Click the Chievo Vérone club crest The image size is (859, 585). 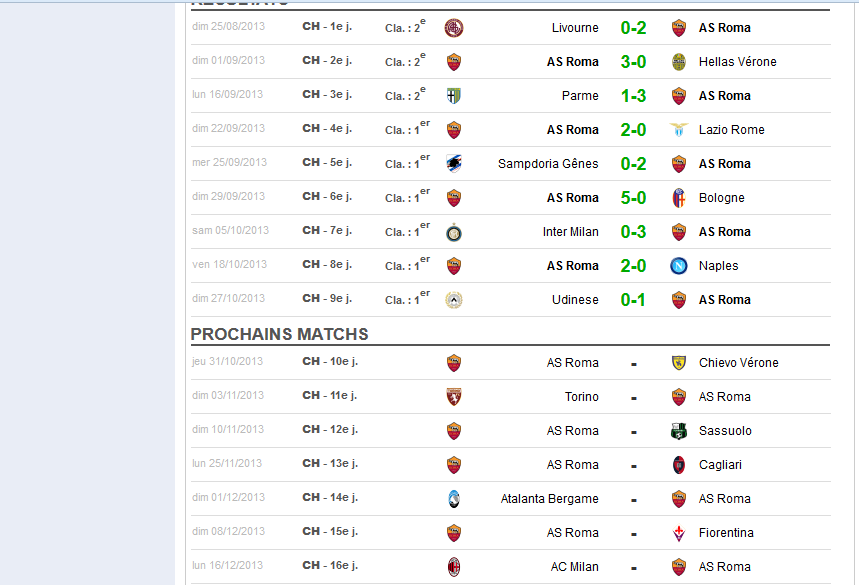point(679,363)
